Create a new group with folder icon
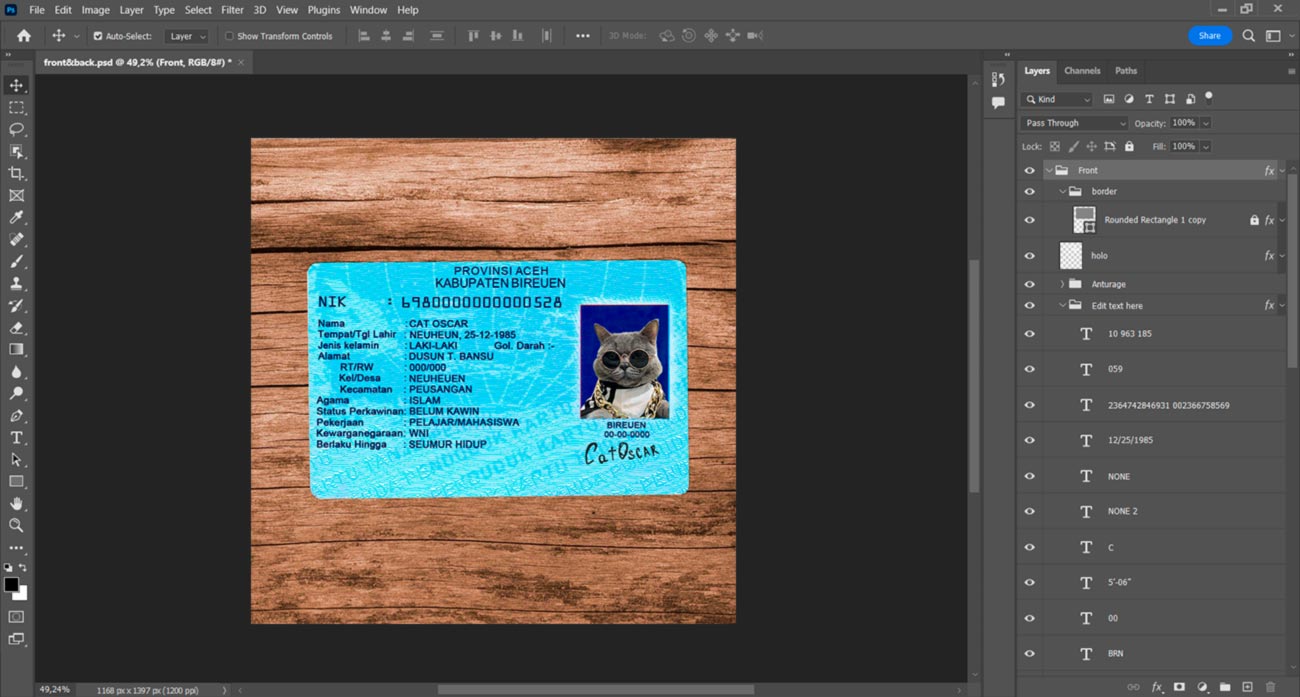This screenshot has height=697, width=1300. pos(1225,687)
